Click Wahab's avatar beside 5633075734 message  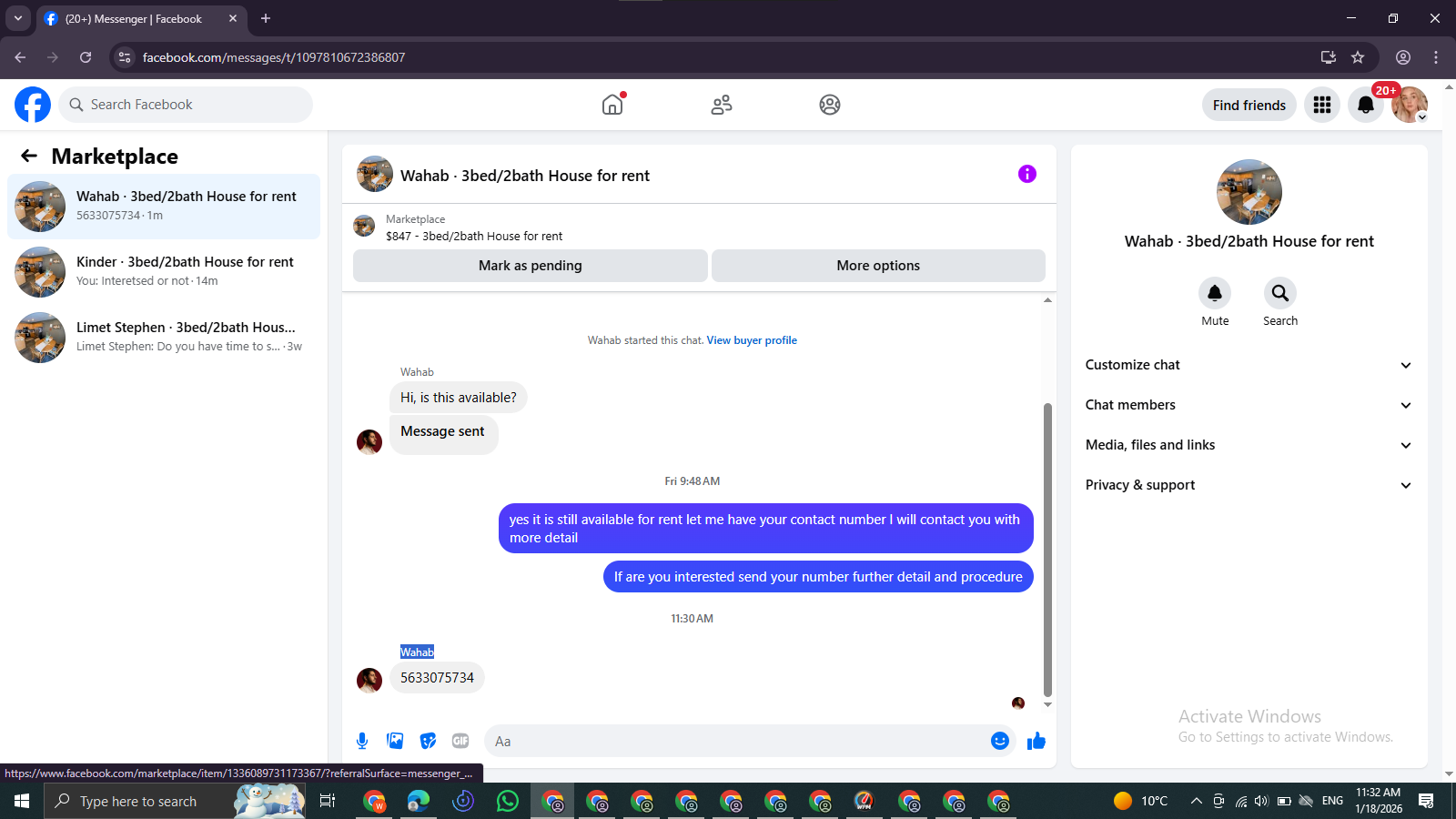369,681
